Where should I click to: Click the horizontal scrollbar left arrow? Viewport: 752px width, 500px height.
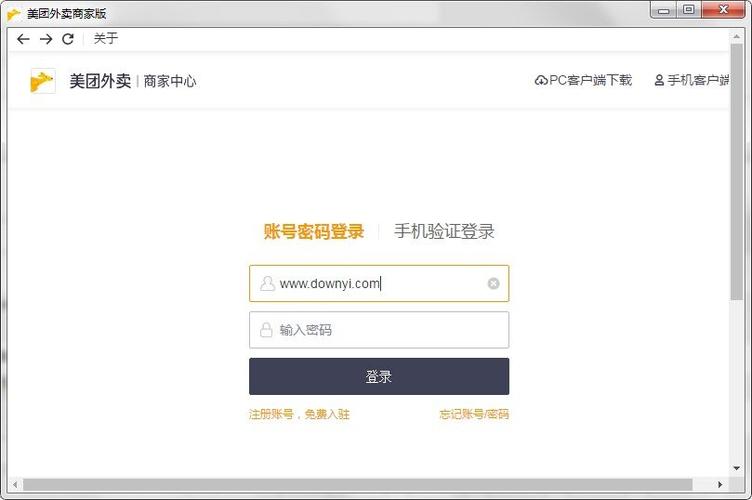[15, 485]
